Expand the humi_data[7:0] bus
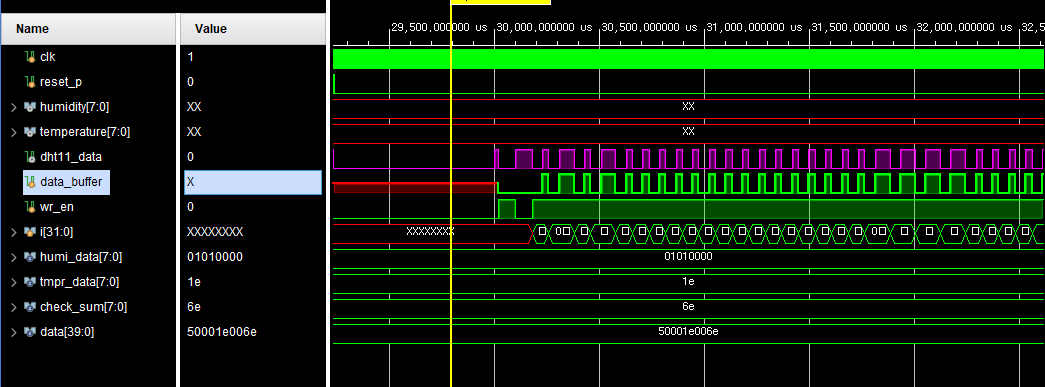This screenshot has height=387, width=1045. pyautogui.click(x=14, y=257)
